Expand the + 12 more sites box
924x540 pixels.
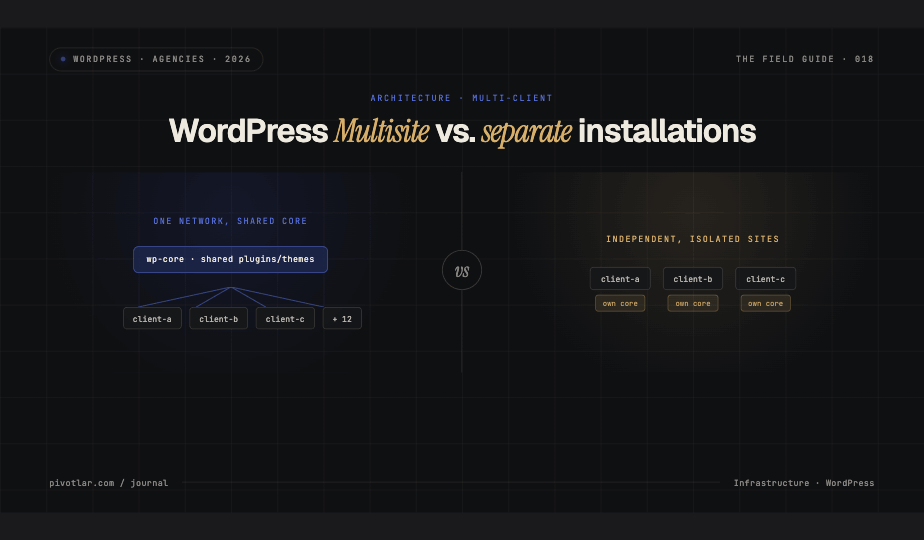tap(342, 318)
